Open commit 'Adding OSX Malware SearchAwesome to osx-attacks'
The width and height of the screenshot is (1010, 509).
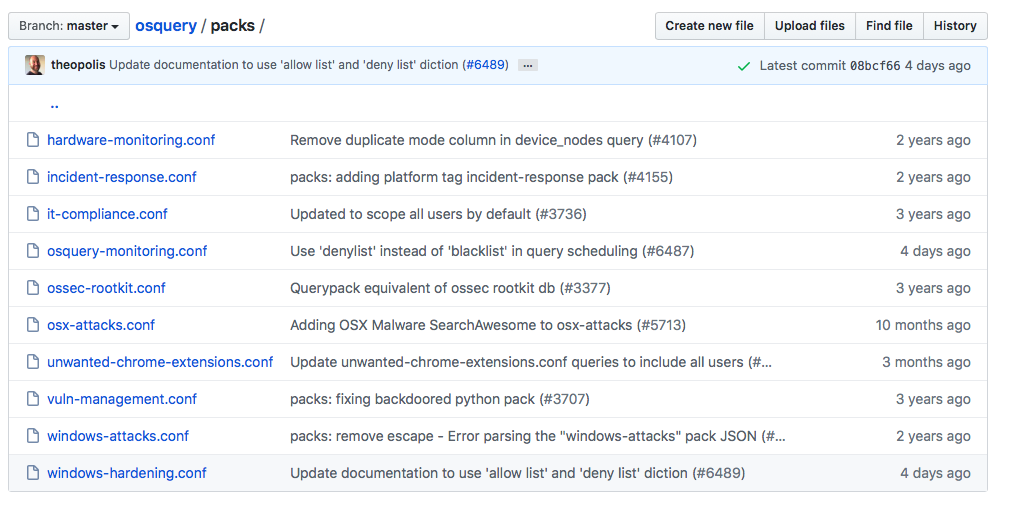pyautogui.click(x=488, y=325)
